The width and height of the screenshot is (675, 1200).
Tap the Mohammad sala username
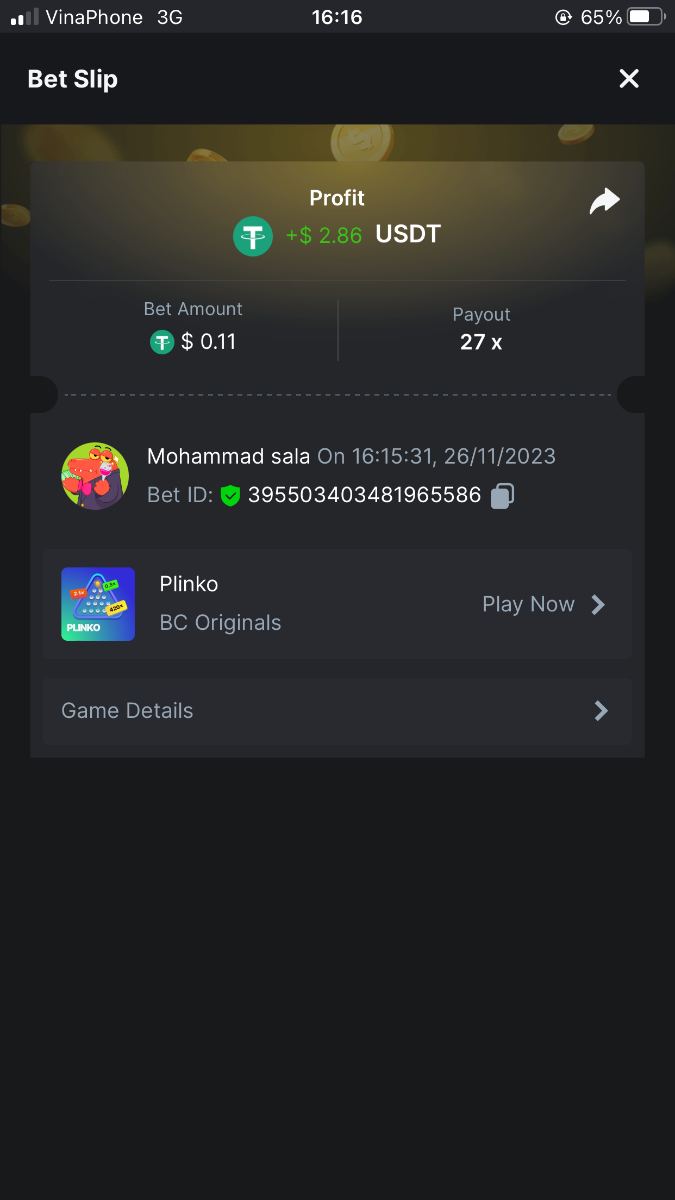coord(228,457)
